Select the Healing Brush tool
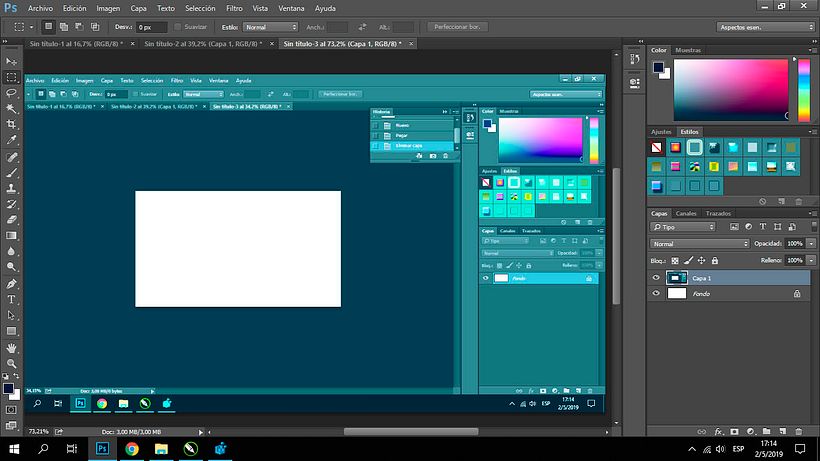 [x=11, y=157]
